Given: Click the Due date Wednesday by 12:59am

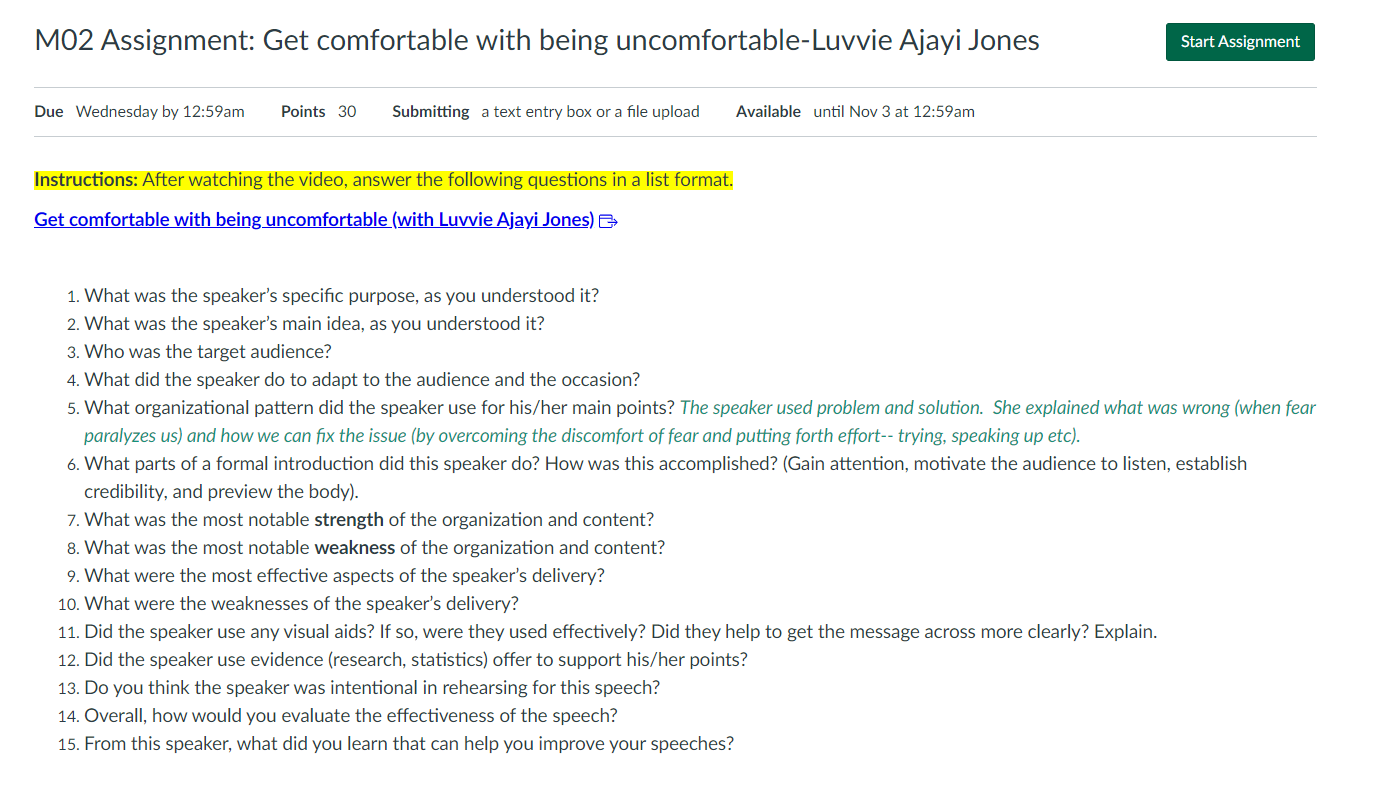Looking at the screenshot, I should [x=160, y=111].
